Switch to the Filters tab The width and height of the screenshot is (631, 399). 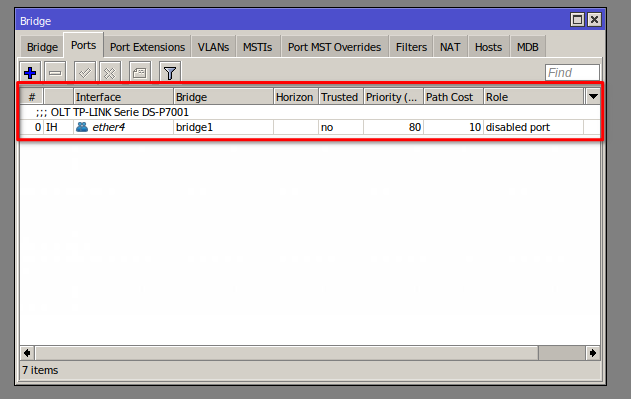[411, 47]
